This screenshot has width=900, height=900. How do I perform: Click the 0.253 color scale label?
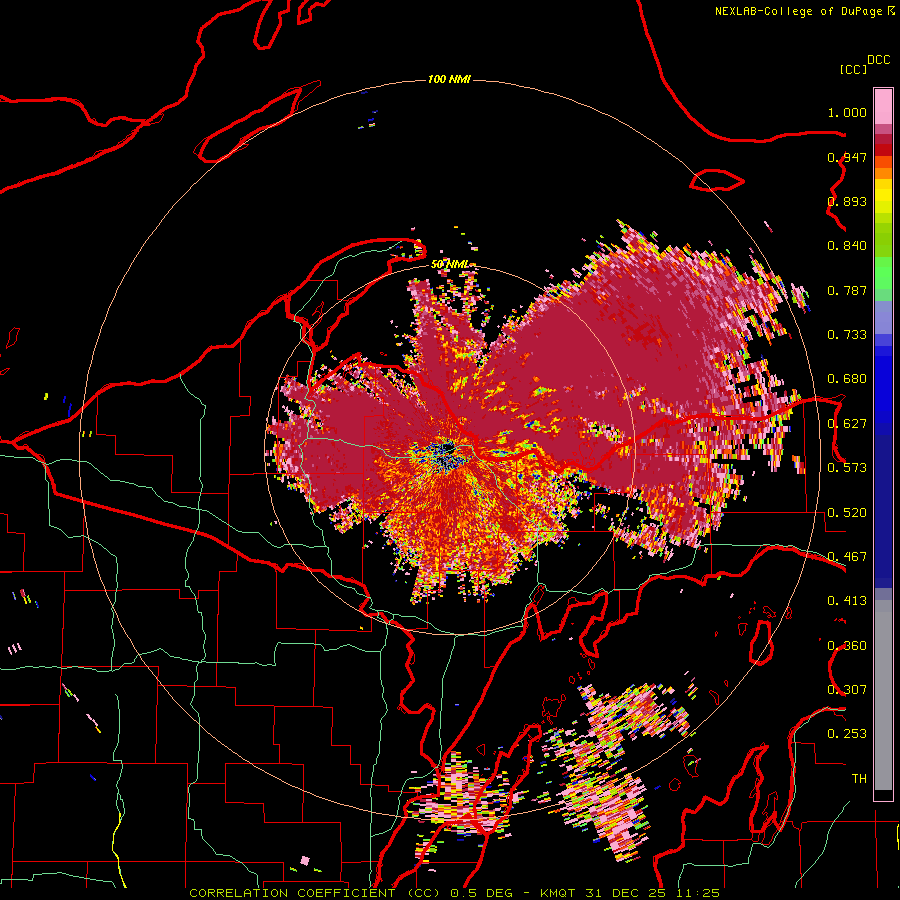click(x=847, y=734)
